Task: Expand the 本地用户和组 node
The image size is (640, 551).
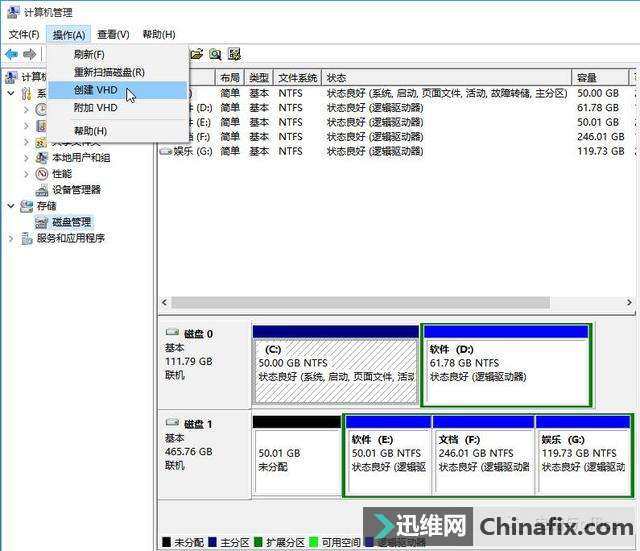Action: [26, 158]
